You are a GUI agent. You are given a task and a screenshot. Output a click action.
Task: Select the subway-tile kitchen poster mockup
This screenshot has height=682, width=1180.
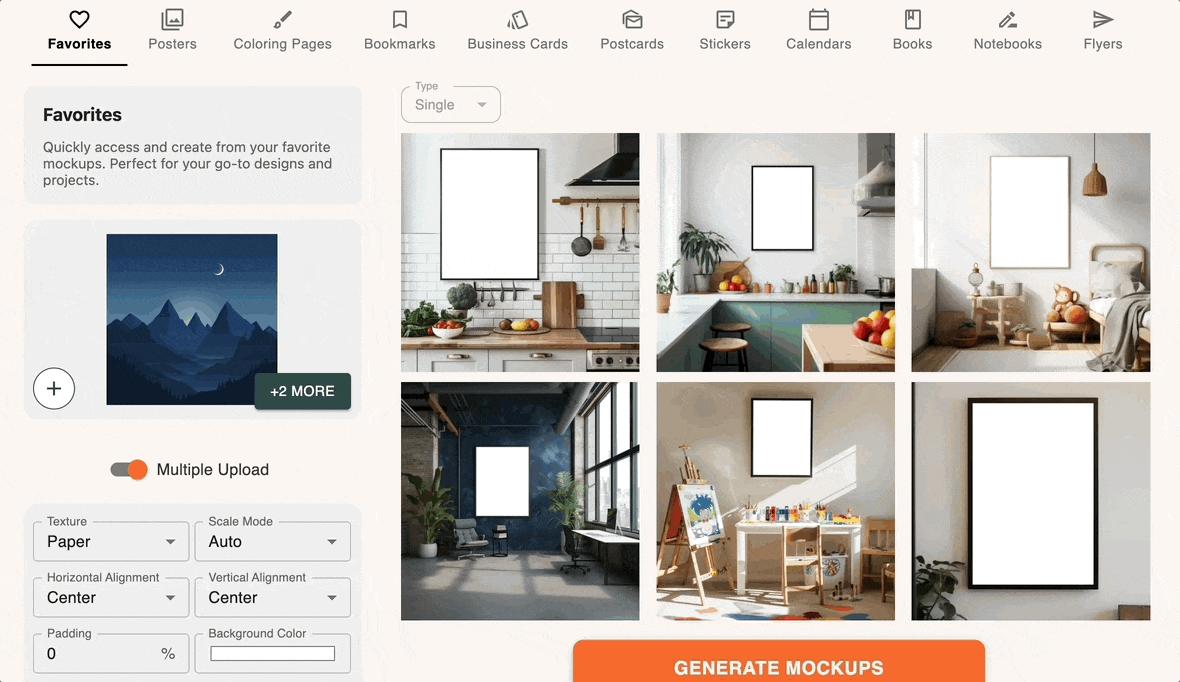[520, 252]
